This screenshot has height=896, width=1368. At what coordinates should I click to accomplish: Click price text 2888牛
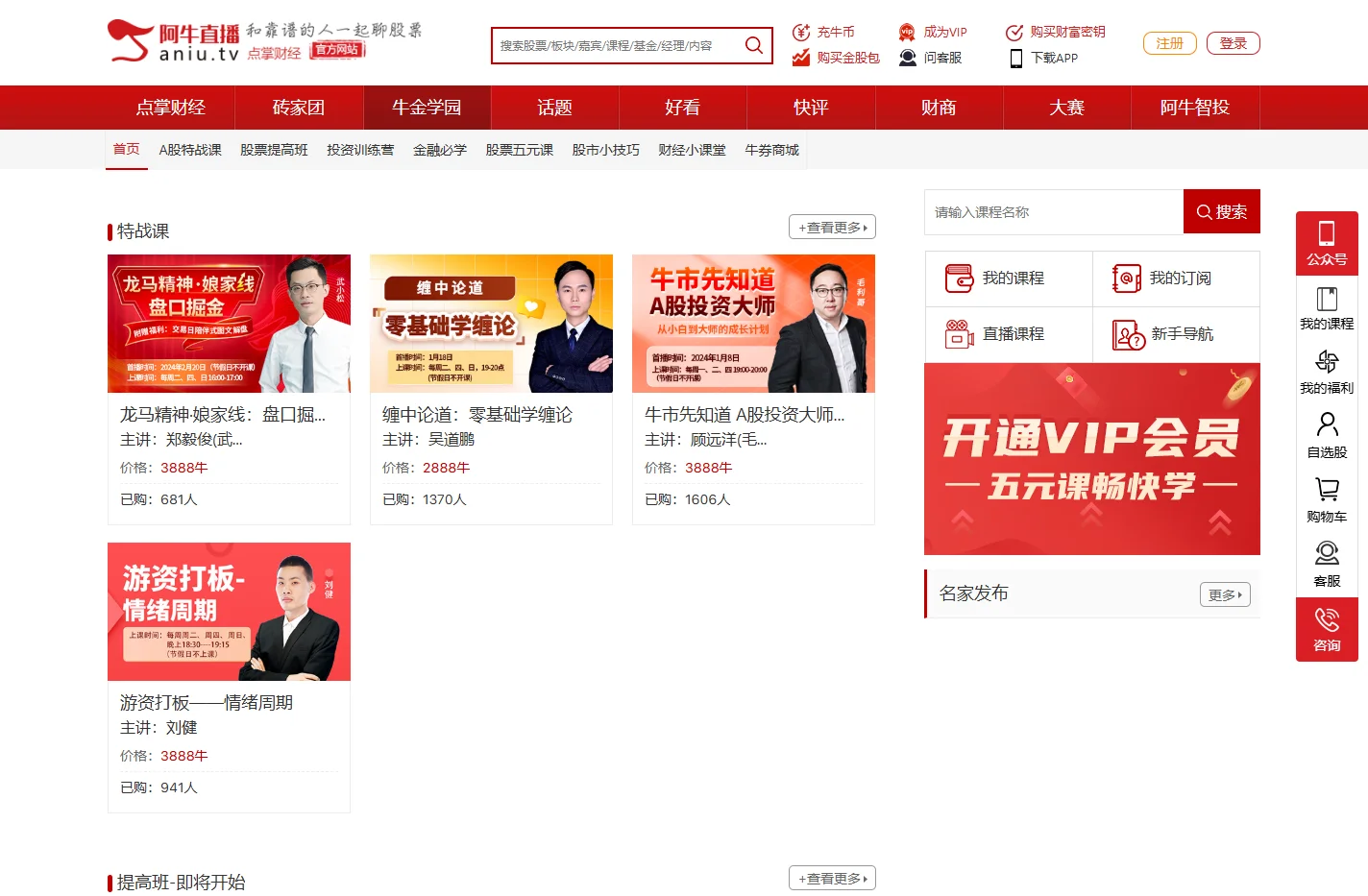pos(447,468)
